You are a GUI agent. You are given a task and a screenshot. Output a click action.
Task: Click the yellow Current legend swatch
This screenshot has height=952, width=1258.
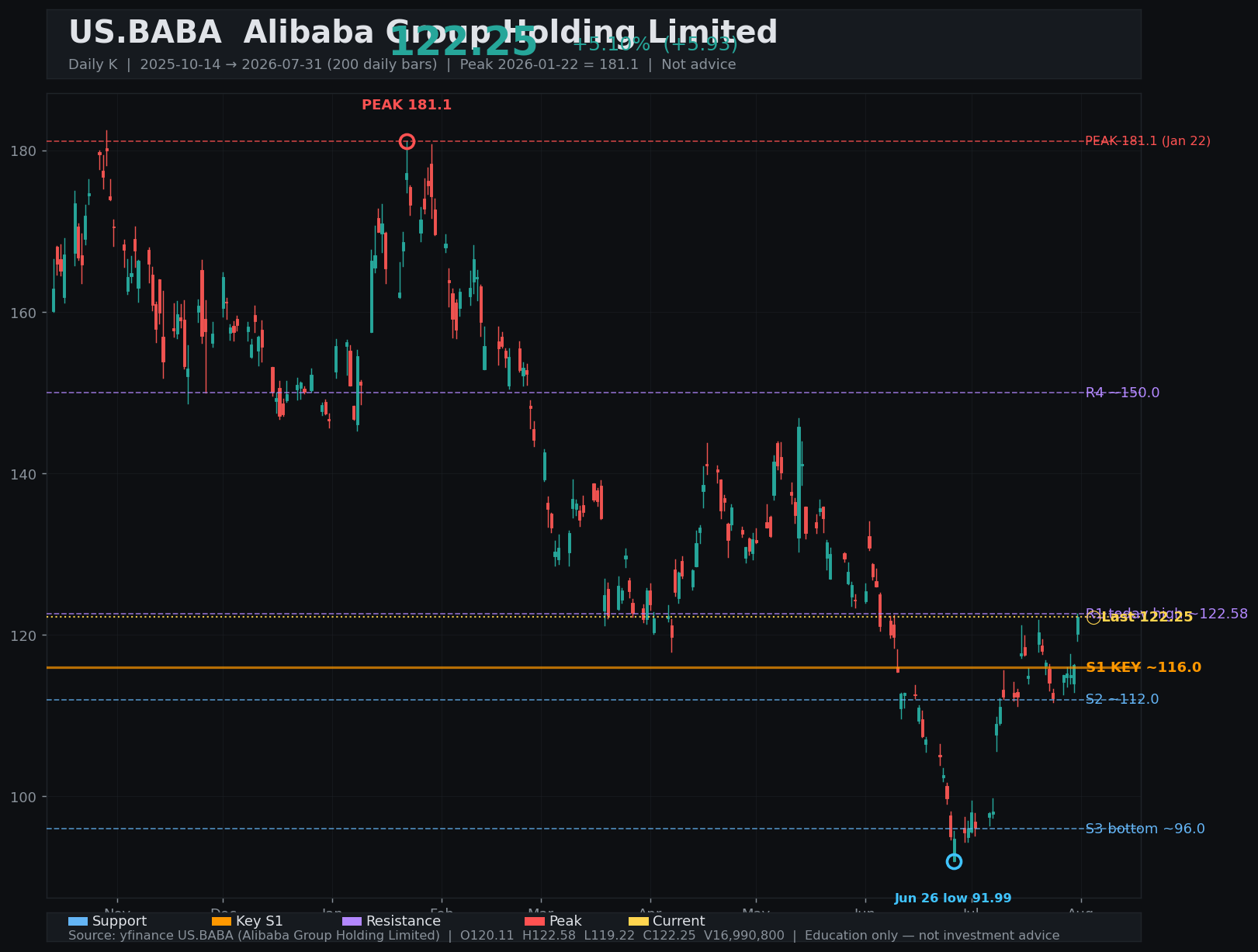click(638, 921)
